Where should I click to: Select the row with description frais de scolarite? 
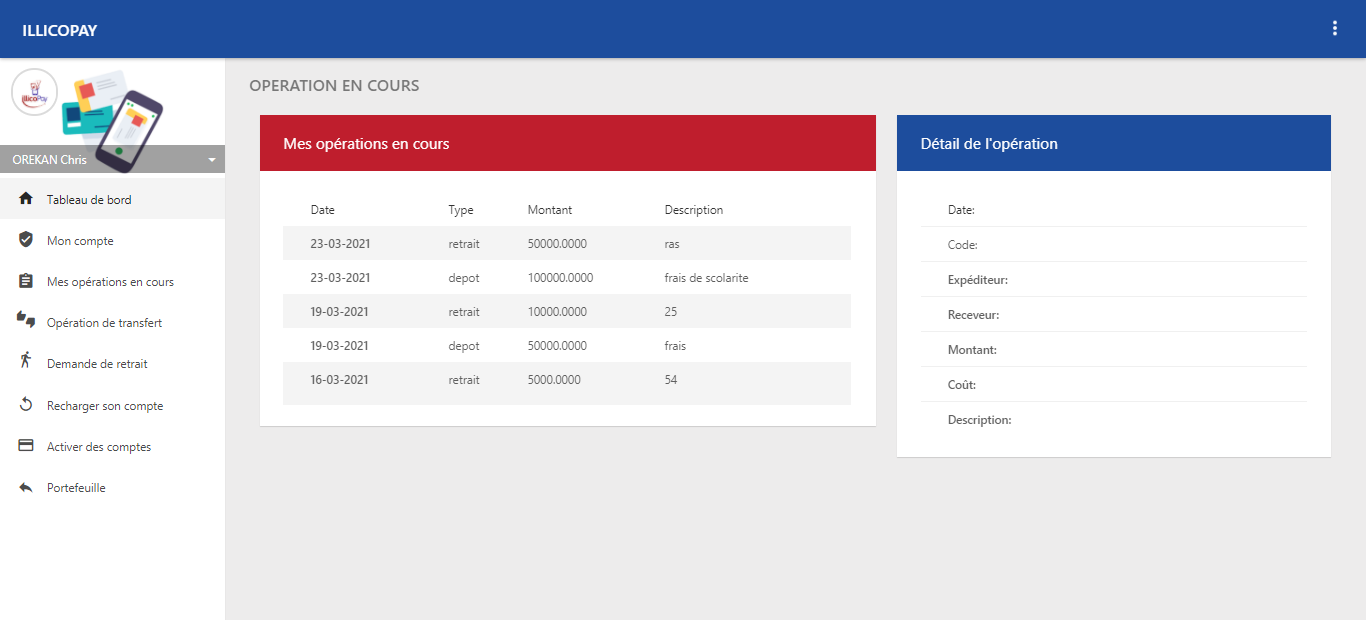point(567,277)
